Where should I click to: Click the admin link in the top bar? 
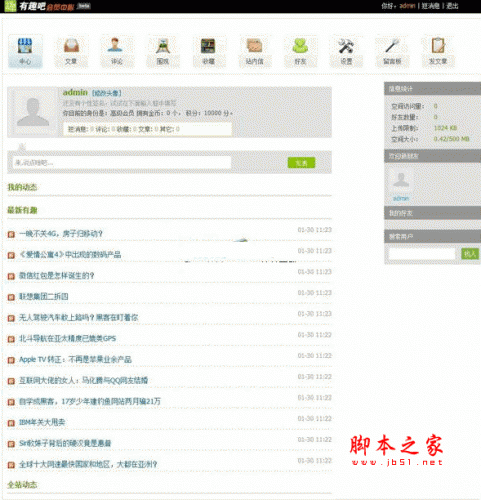(x=407, y=6)
